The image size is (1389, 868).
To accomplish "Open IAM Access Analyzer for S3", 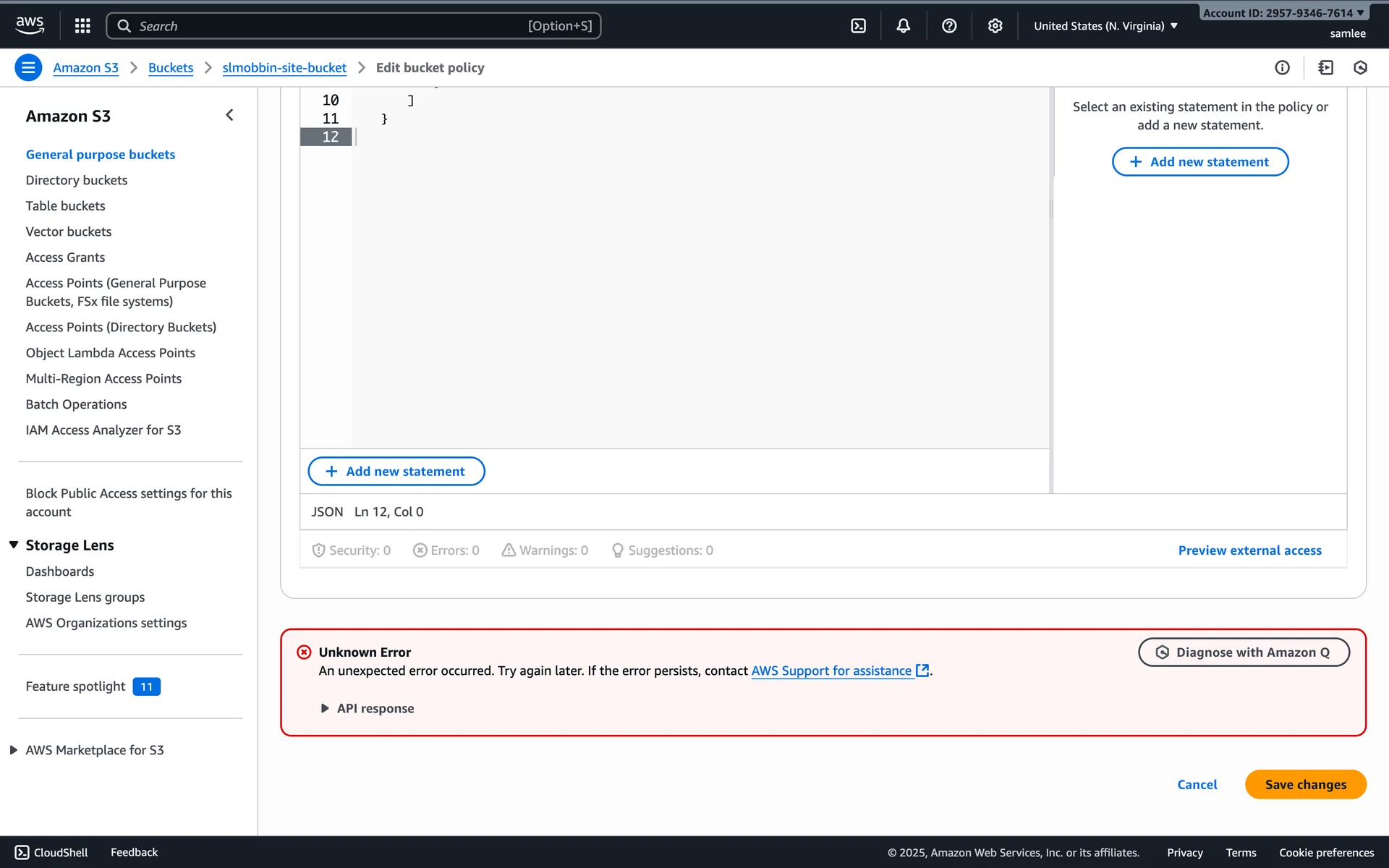I will click(103, 430).
